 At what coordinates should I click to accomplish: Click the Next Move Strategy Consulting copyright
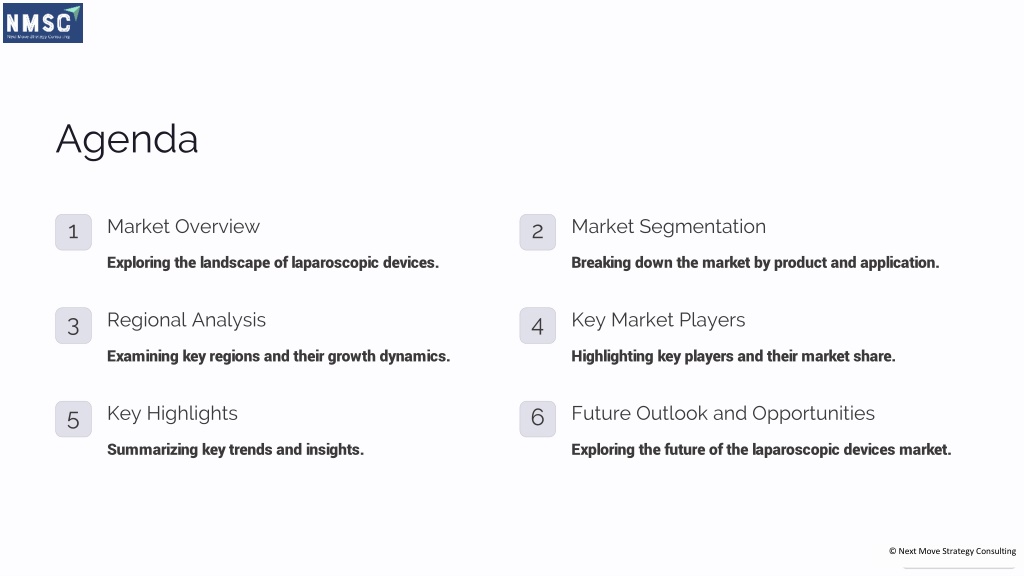pyautogui.click(x=952, y=551)
